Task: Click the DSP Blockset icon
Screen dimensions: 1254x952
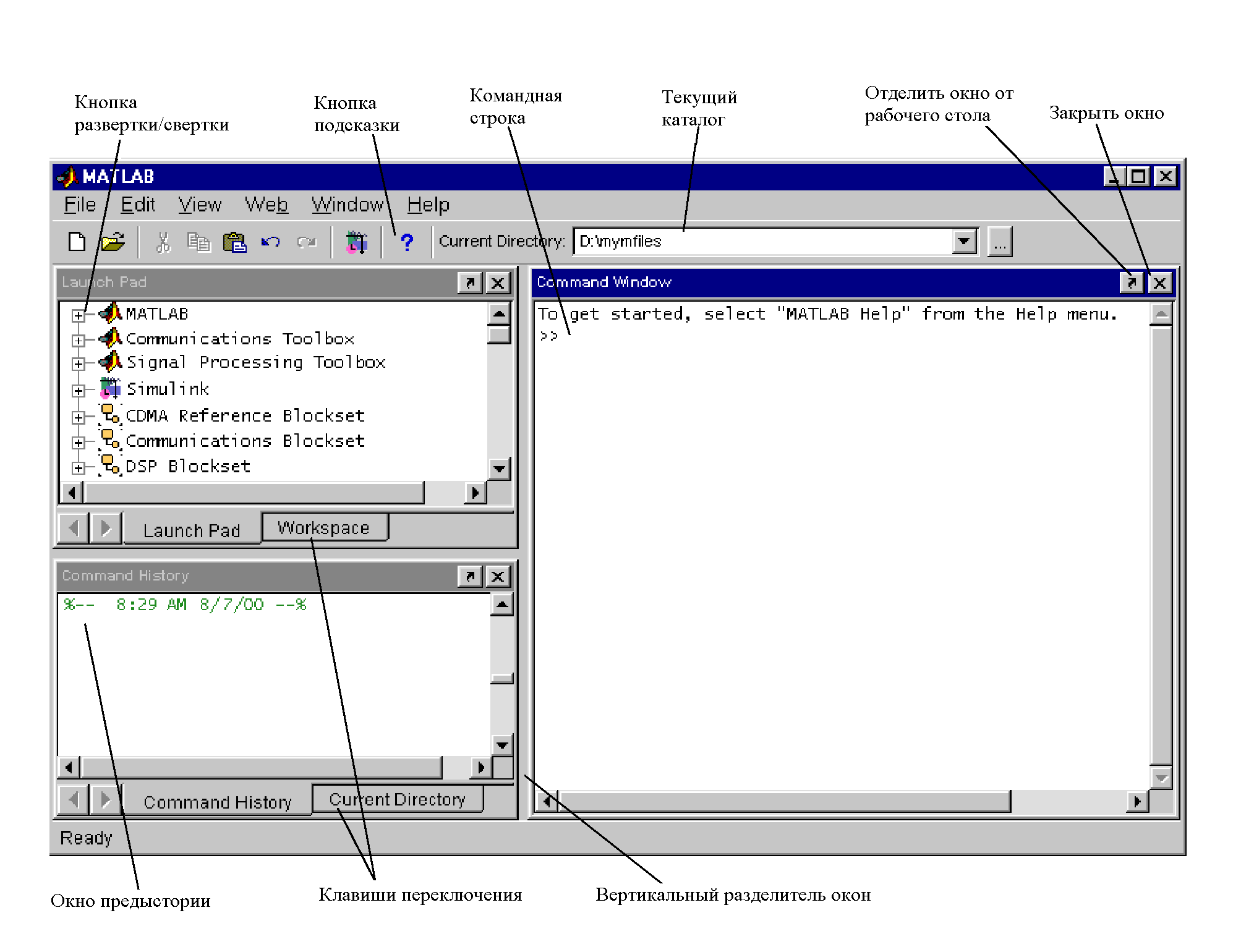Action: tap(111, 465)
